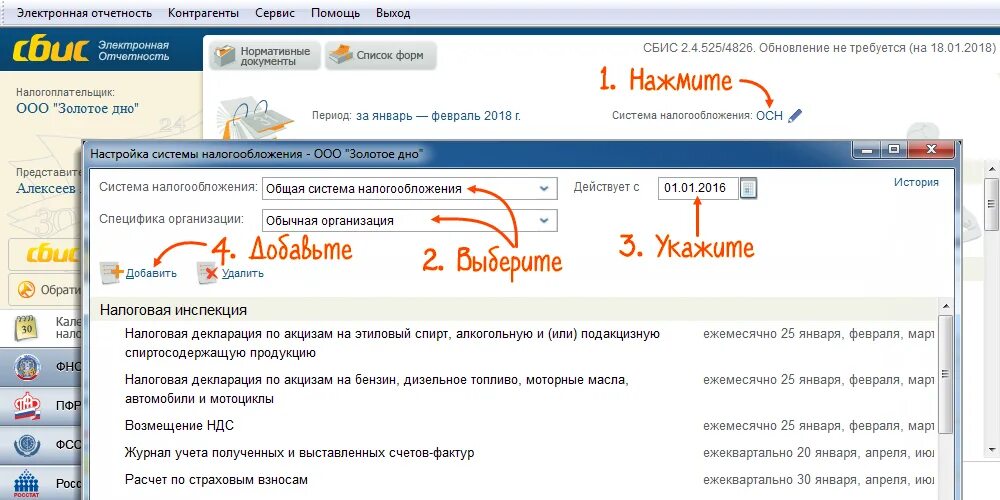Screen dimensions: 1000x500
Task: Click the Удалить red cross icon
Action: (207, 273)
